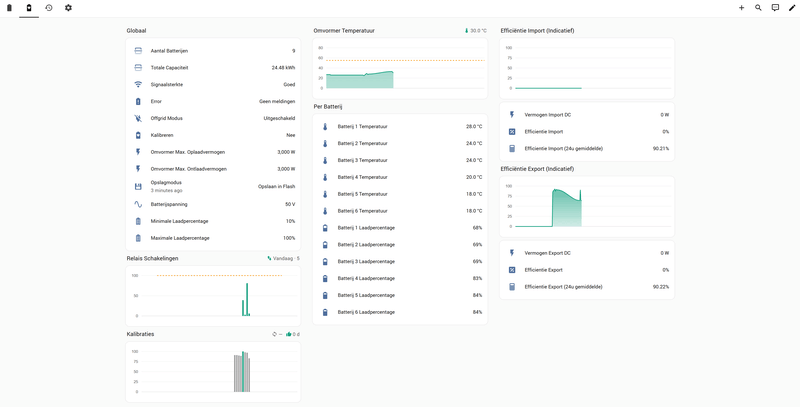
Task: Open search with the magnifier icon
Action: (x=758, y=8)
